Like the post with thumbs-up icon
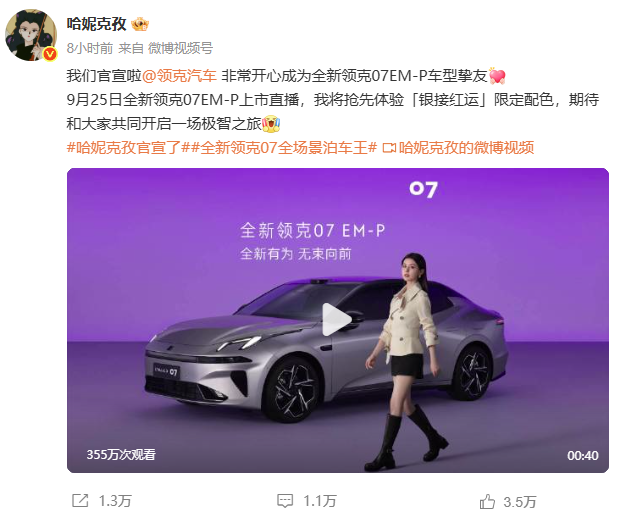The height and width of the screenshot is (515, 623). pyautogui.click(x=487, y=501)
